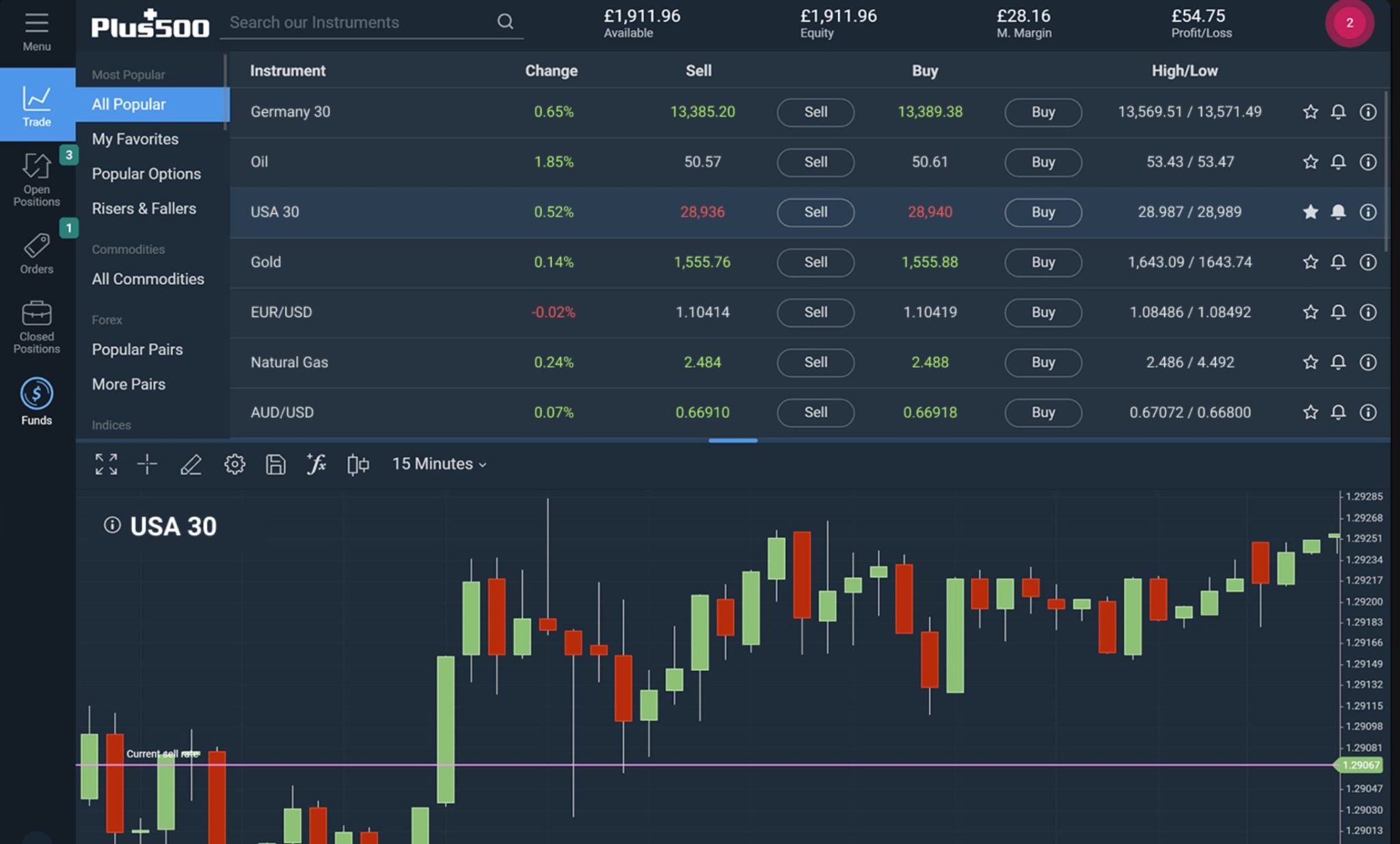Viewport: 1400px width, 844px height.
Task: Toggle the favorite star for Gold
Action: 1310,262
